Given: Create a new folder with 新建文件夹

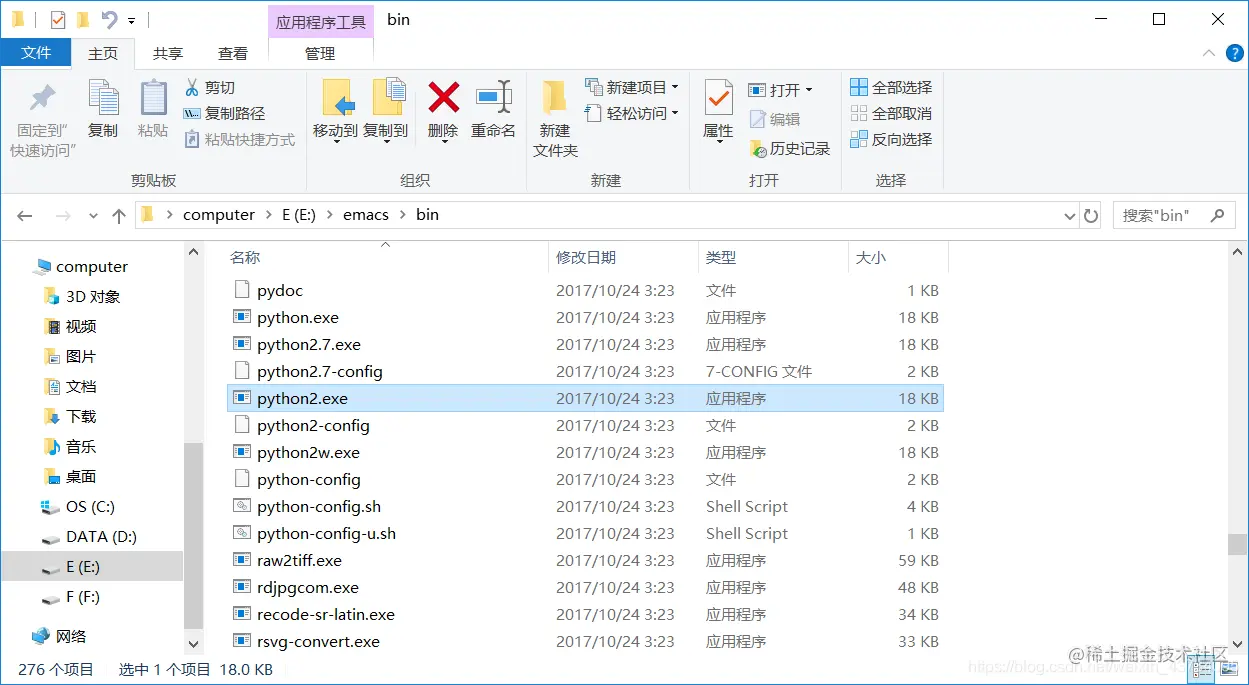Looking at the screenshot, I should (x=555, y=115).
